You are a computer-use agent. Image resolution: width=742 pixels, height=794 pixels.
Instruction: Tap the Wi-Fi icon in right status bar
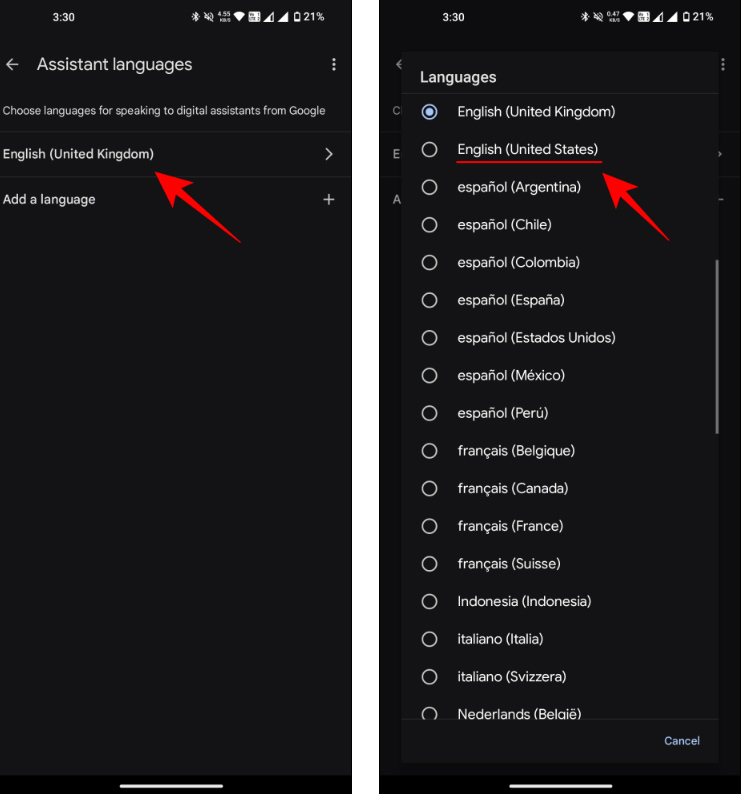tap(629, 17)
